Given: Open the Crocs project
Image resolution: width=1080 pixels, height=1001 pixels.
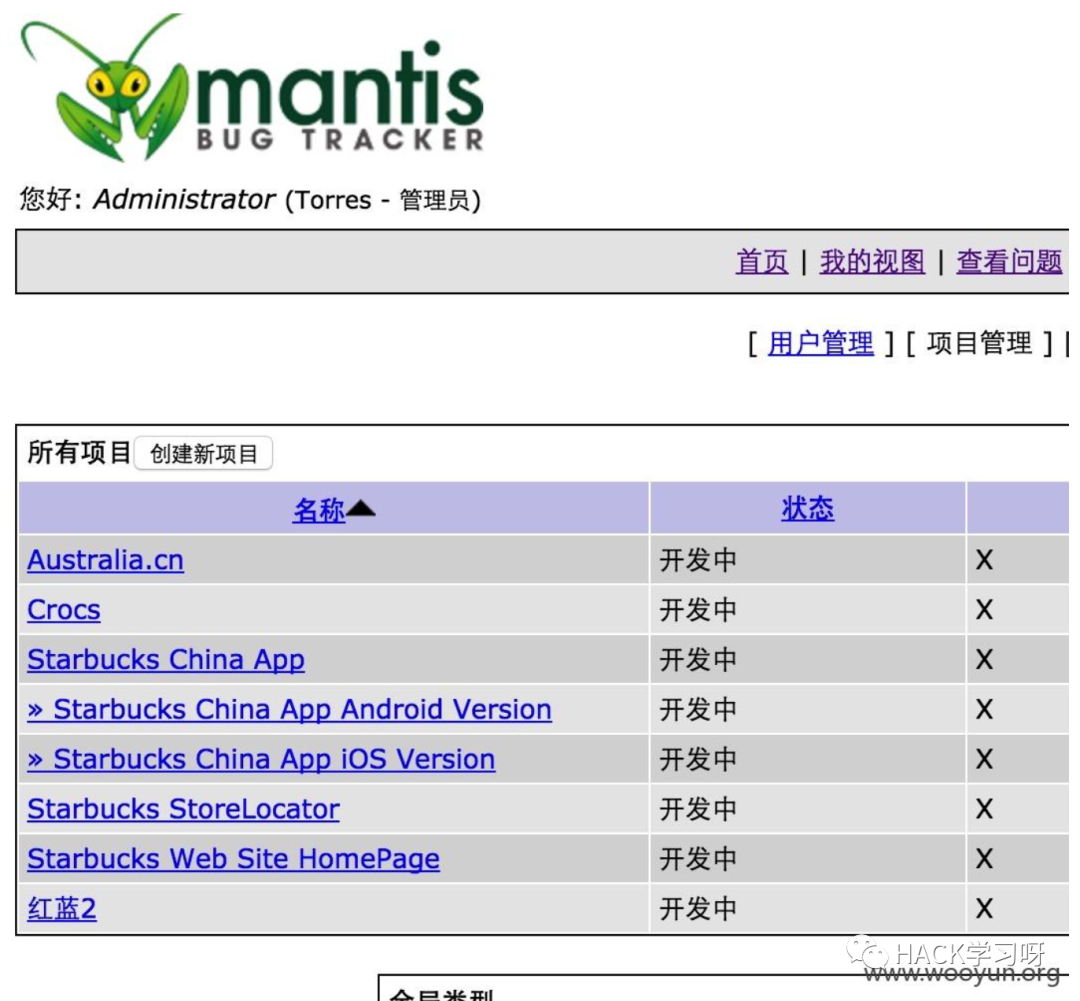Looking at the screenshot, I should (64, 610).
